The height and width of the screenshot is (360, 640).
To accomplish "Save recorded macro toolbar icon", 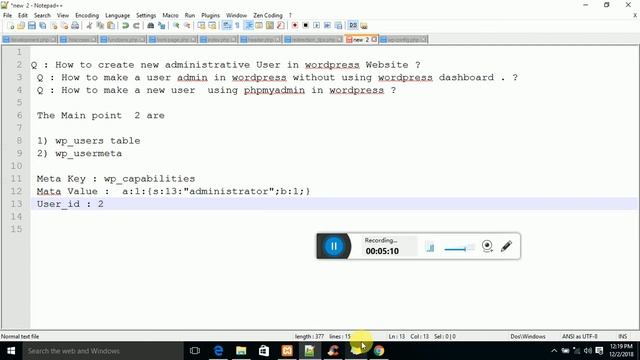I will pos(338,26).
